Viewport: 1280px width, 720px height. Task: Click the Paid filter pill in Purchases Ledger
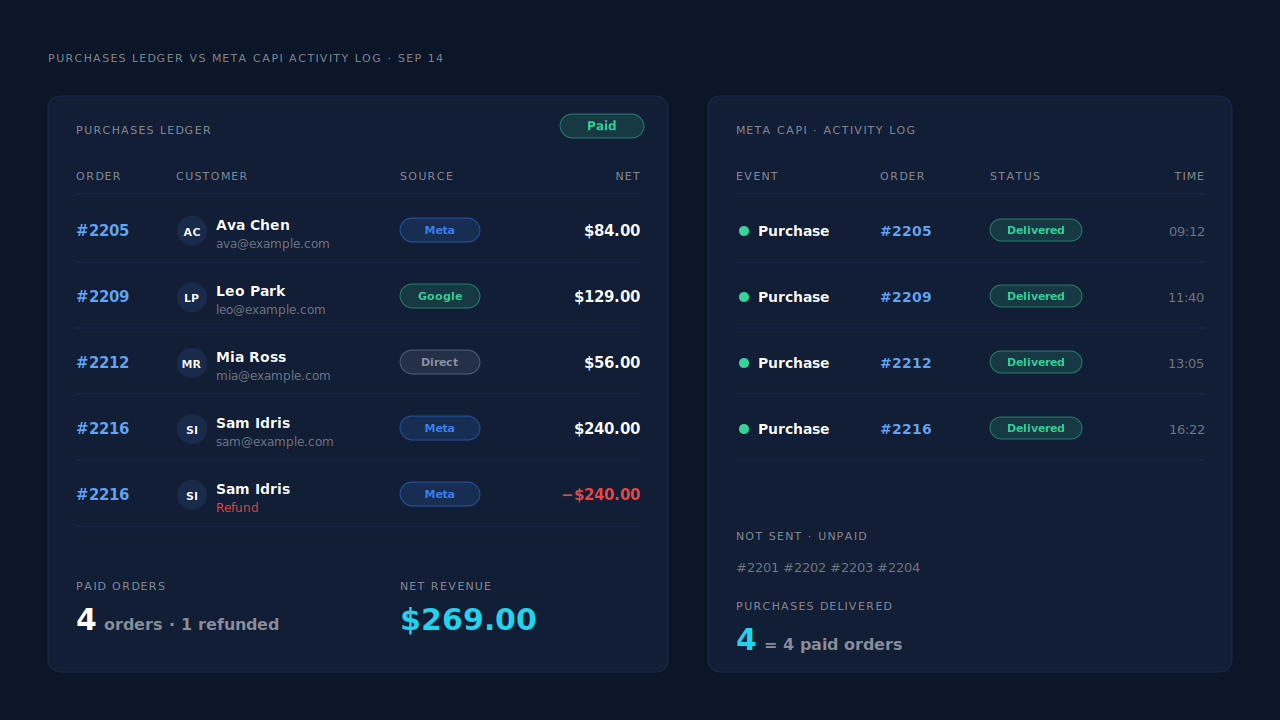click(602, 126)
